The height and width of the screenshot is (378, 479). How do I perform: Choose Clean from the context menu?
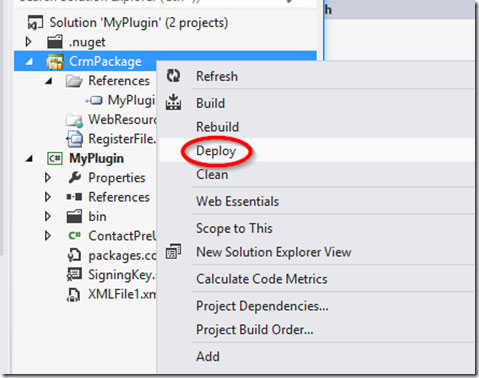212,174
